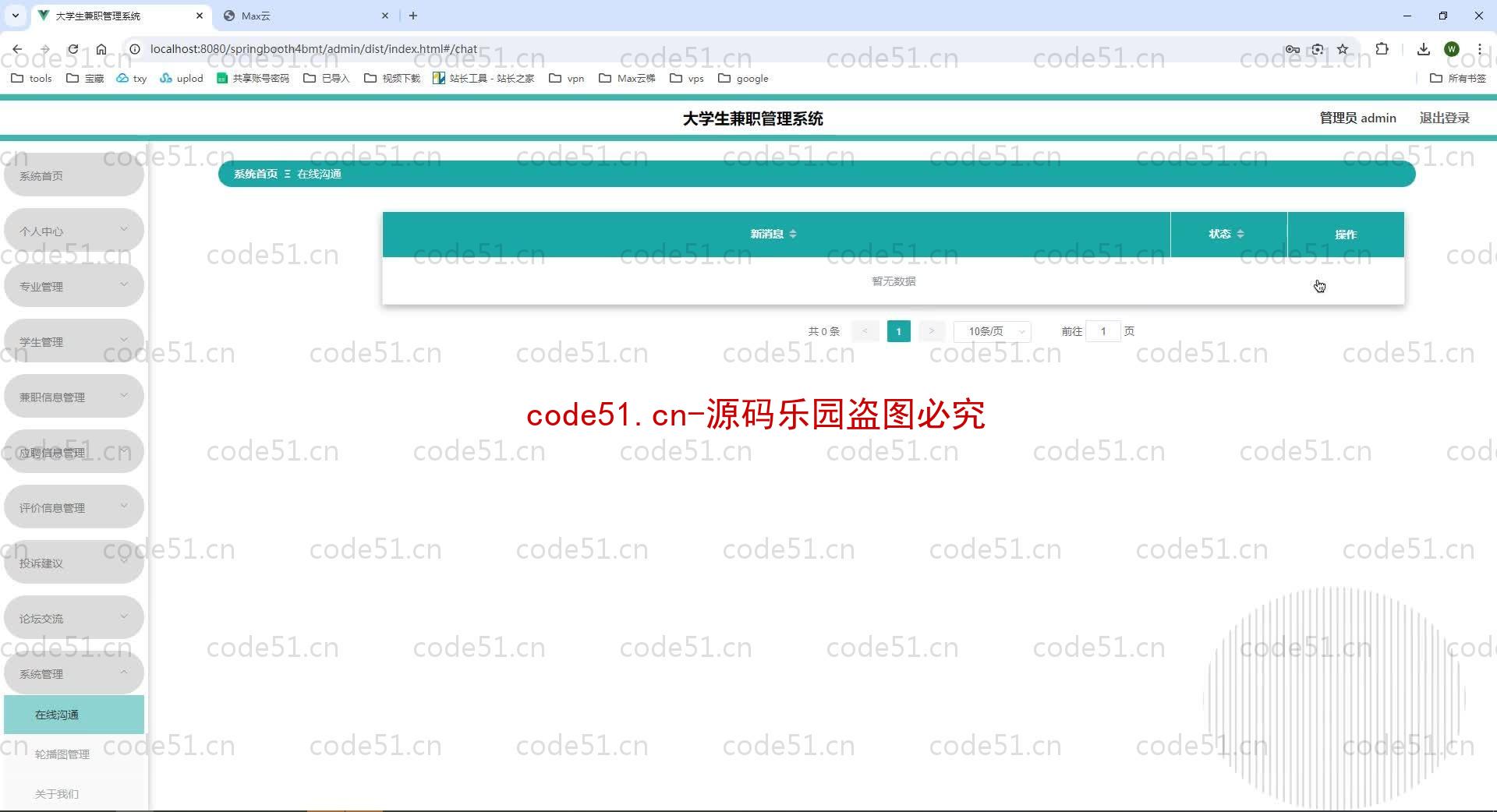
Task: Go back using browser back arrow
Action: [x=17, y=49]
